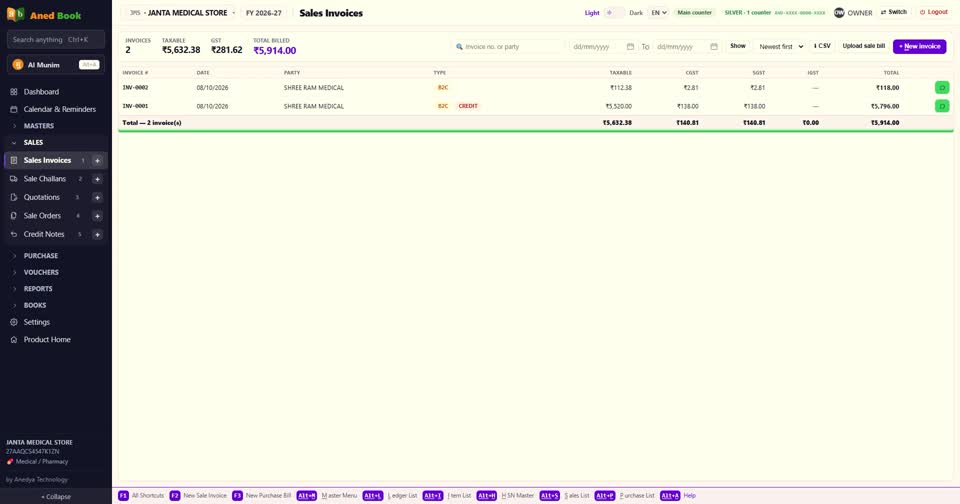Viewport: 960px width, 504px height.
Task: Click the OWNER user avatar
Action: tap(839, 12)
